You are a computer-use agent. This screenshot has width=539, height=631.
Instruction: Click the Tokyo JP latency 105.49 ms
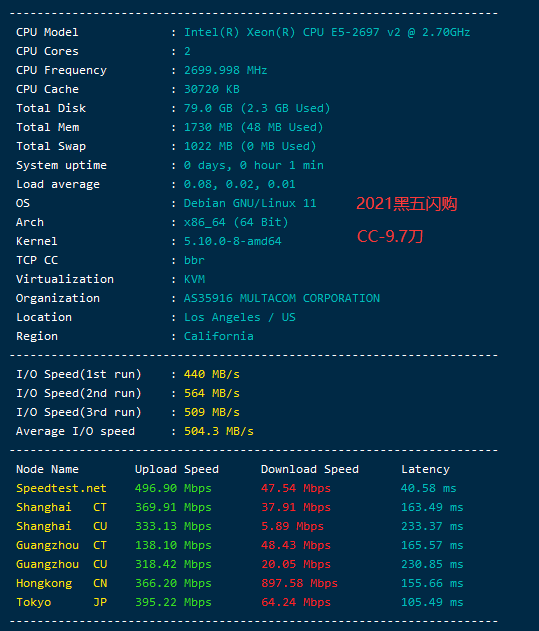[432, 602]
